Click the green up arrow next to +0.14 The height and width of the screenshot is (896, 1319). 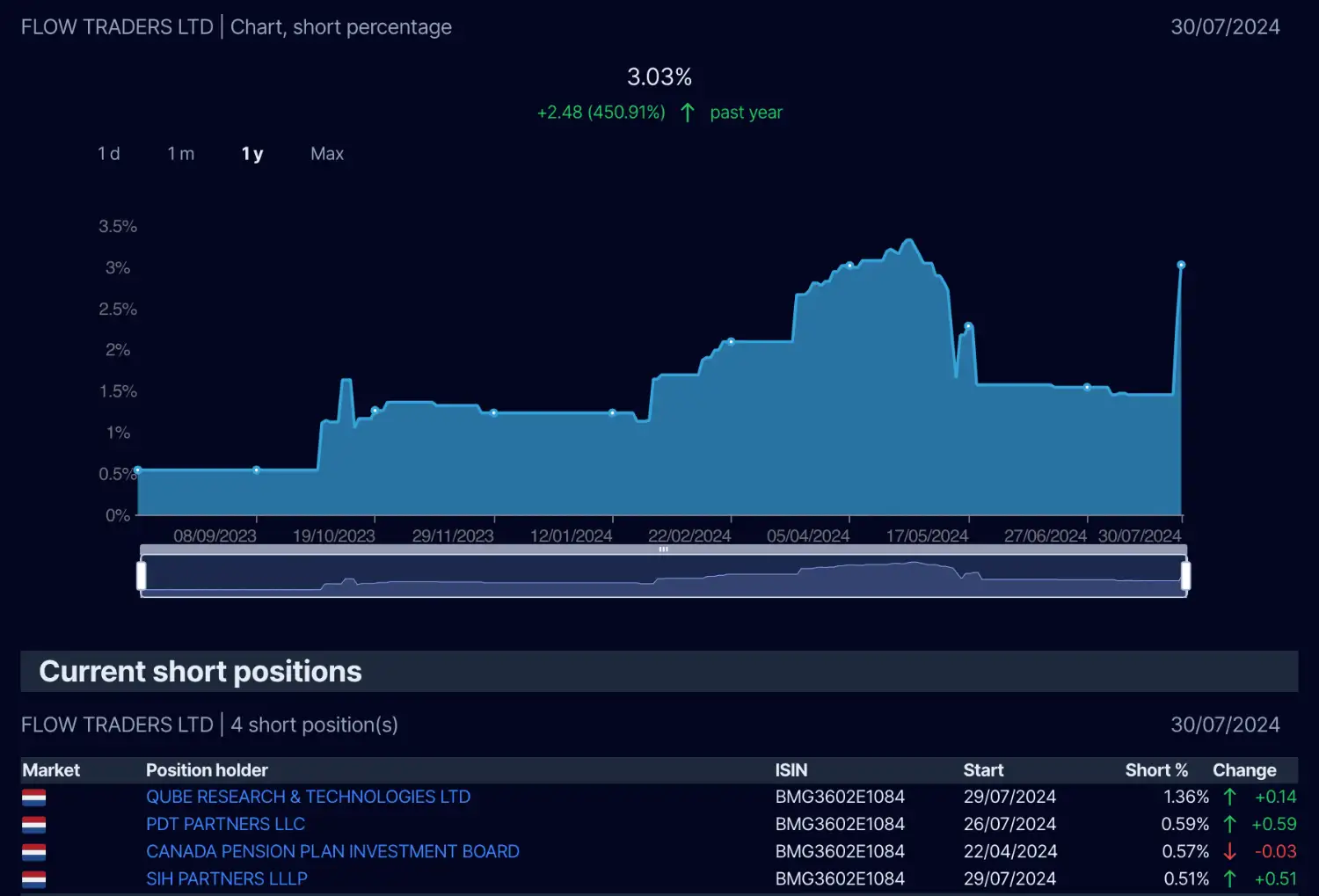click(1229, 797)
